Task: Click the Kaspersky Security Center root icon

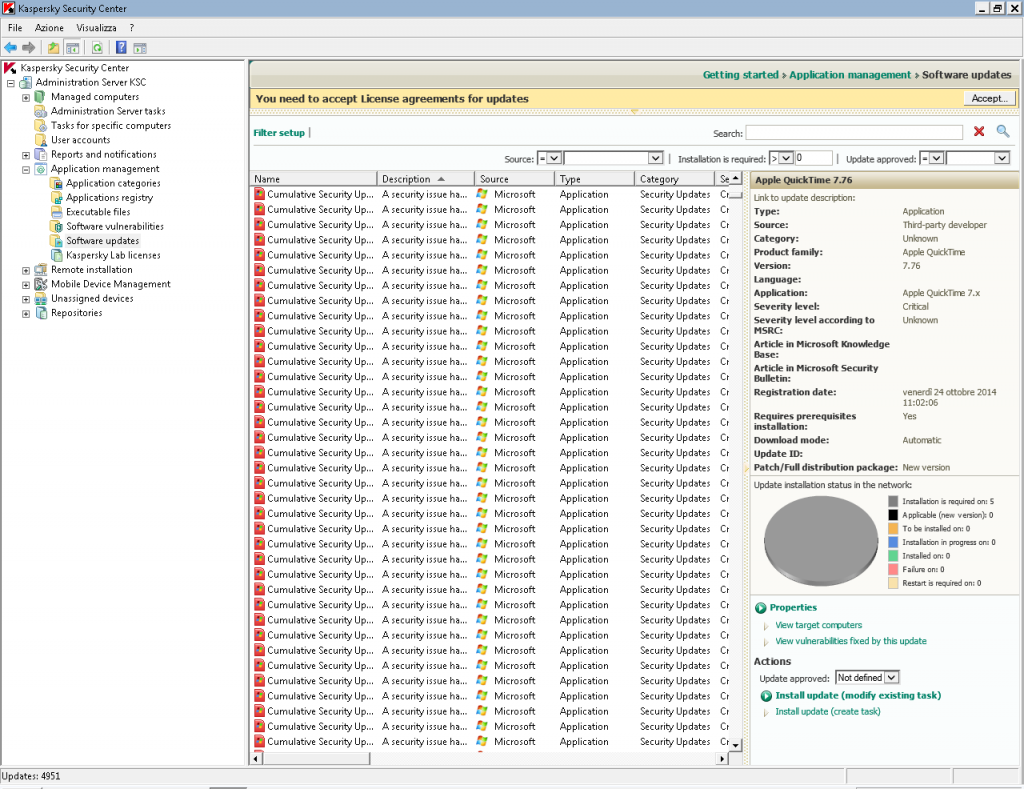Action: tap(10, 68)
